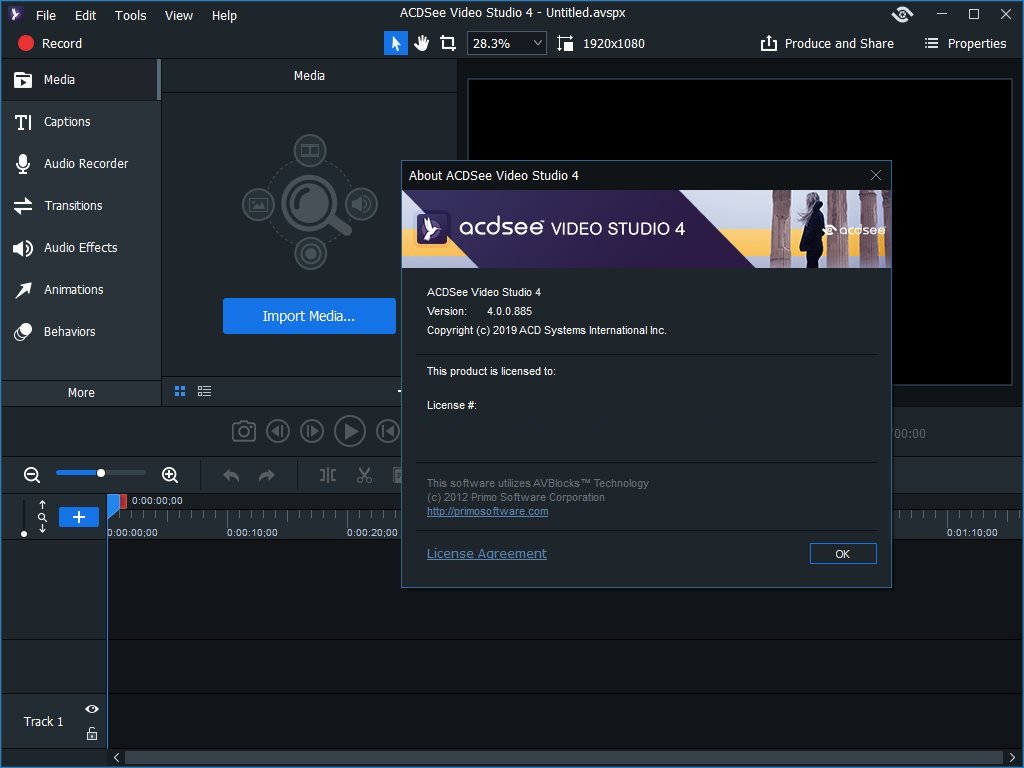Activate the hand pan tool

(x=422, y=43)
